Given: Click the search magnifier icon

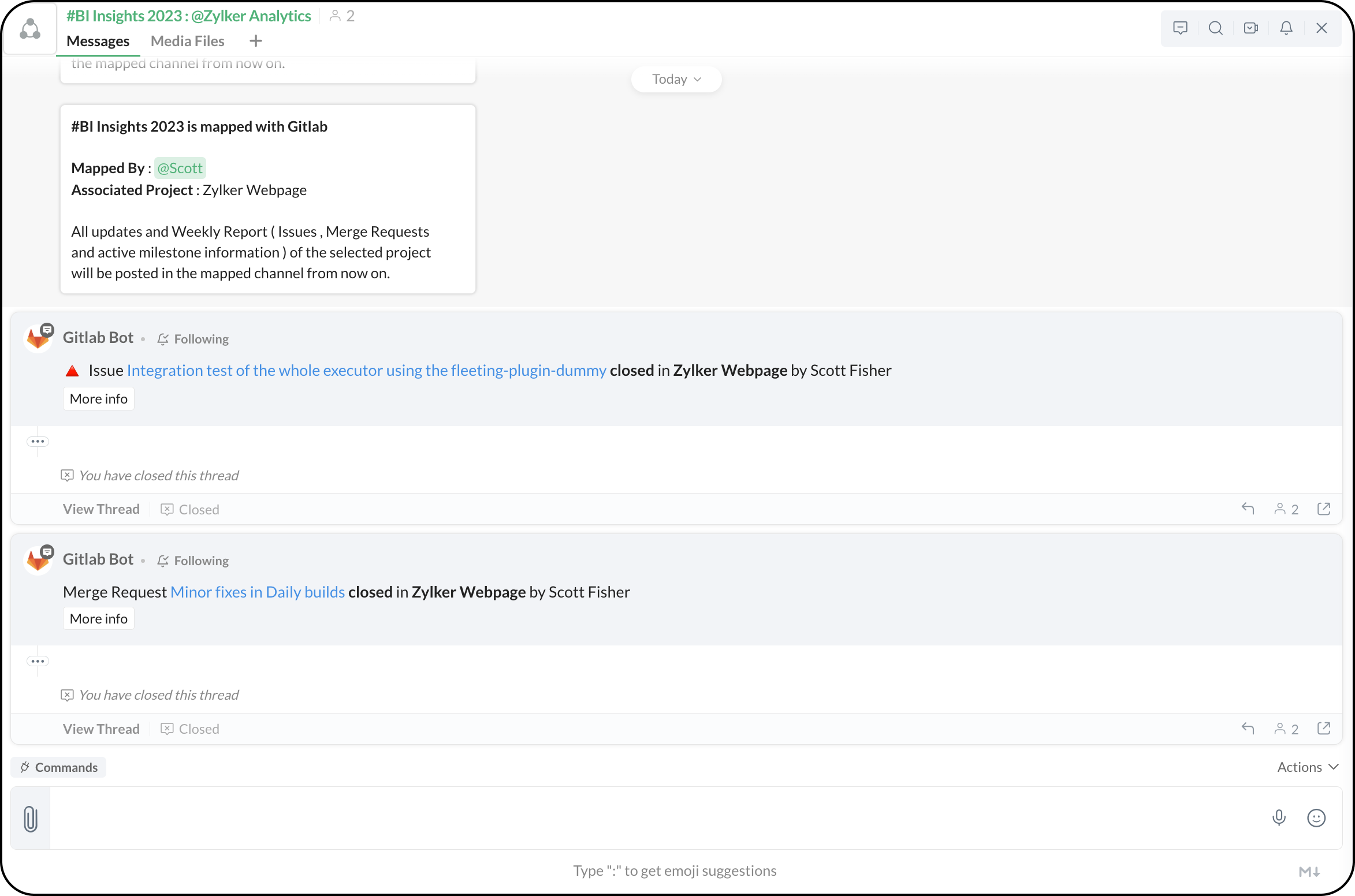Looking at the screenshot, I should coord(1215,28).
